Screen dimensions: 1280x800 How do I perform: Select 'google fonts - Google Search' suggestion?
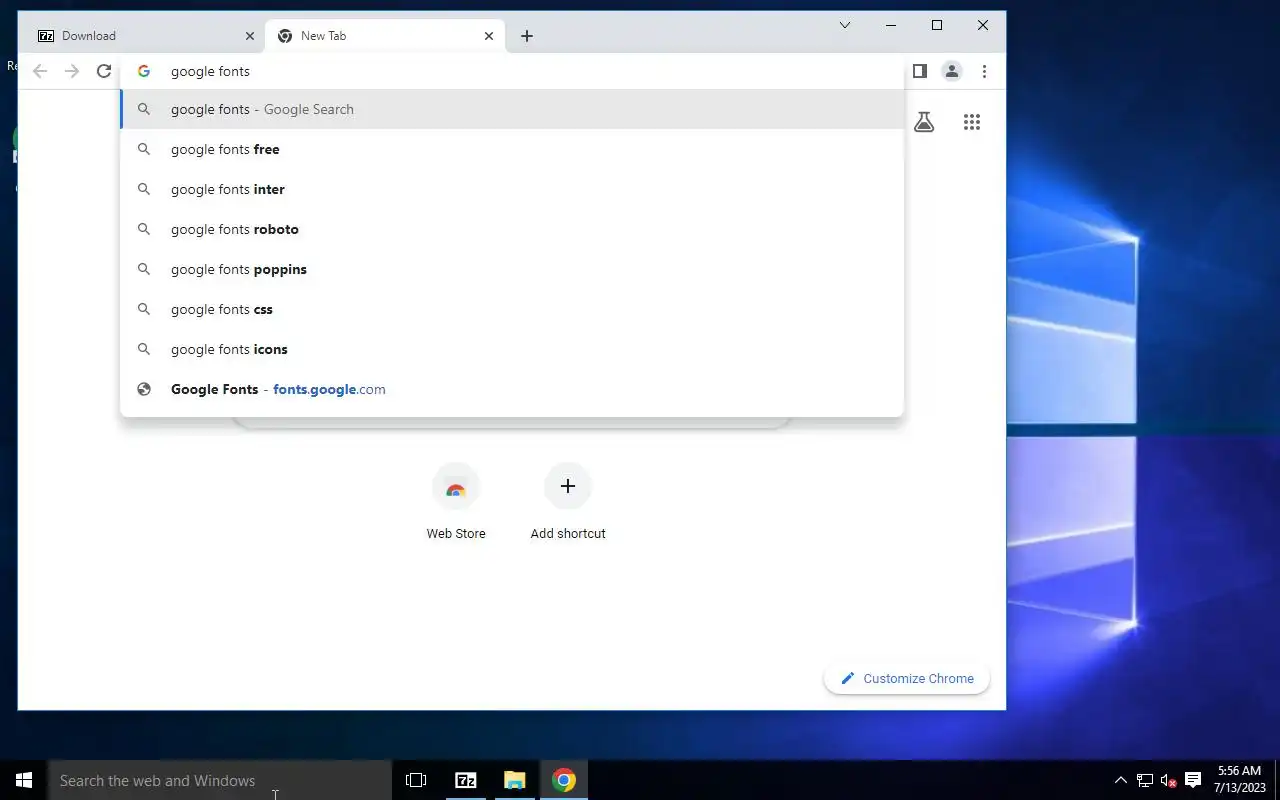coord(512,109)
